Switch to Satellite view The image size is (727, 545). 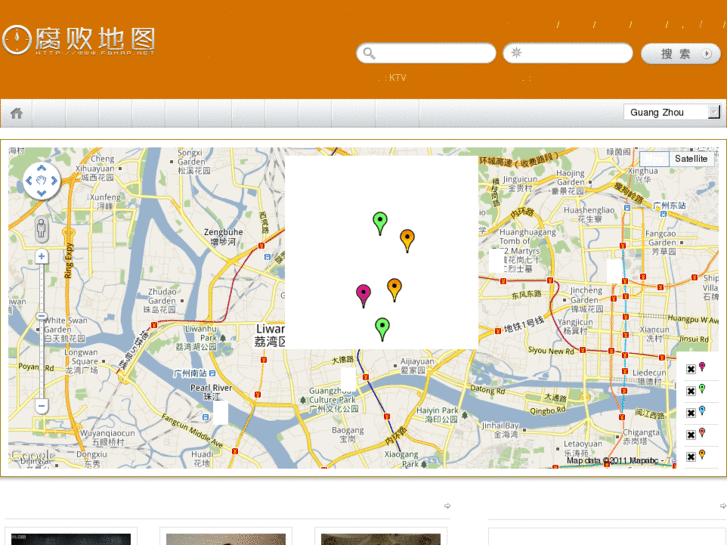[x=691, y=159]
